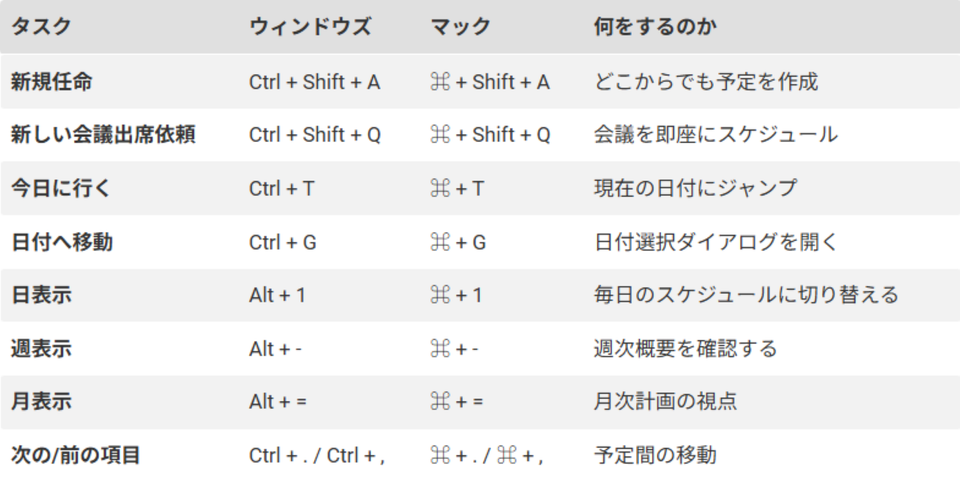The image size is (960, 485).
Task: Click the タスク column header
Action: [41, 27]
